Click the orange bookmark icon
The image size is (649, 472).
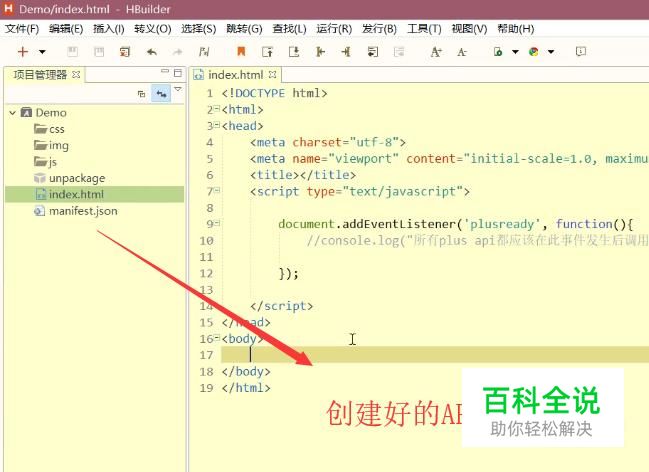[x=241, y=52]
